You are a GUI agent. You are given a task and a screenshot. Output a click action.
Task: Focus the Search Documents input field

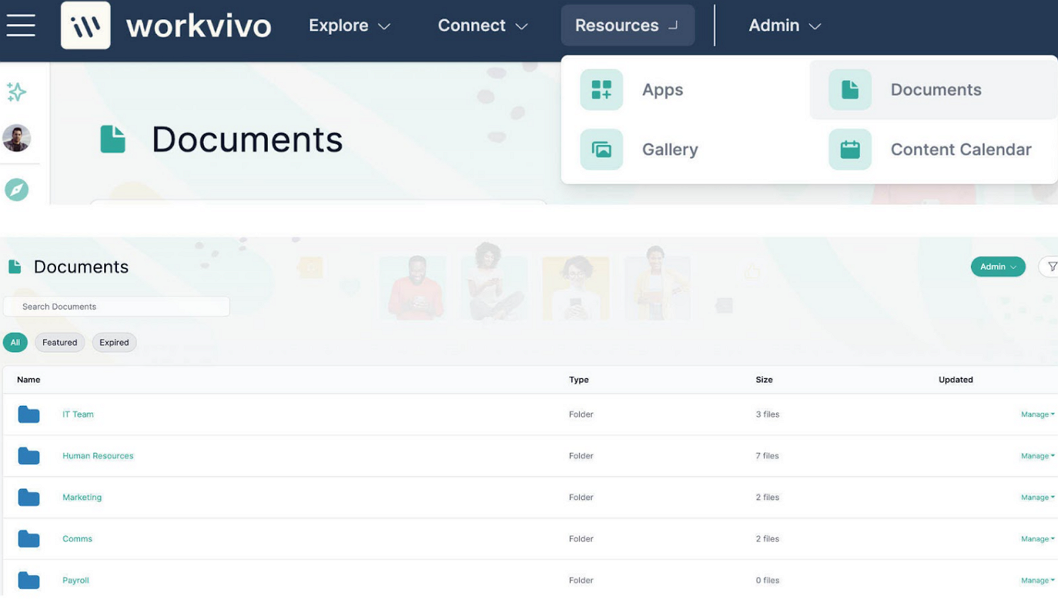coord(117,306)
